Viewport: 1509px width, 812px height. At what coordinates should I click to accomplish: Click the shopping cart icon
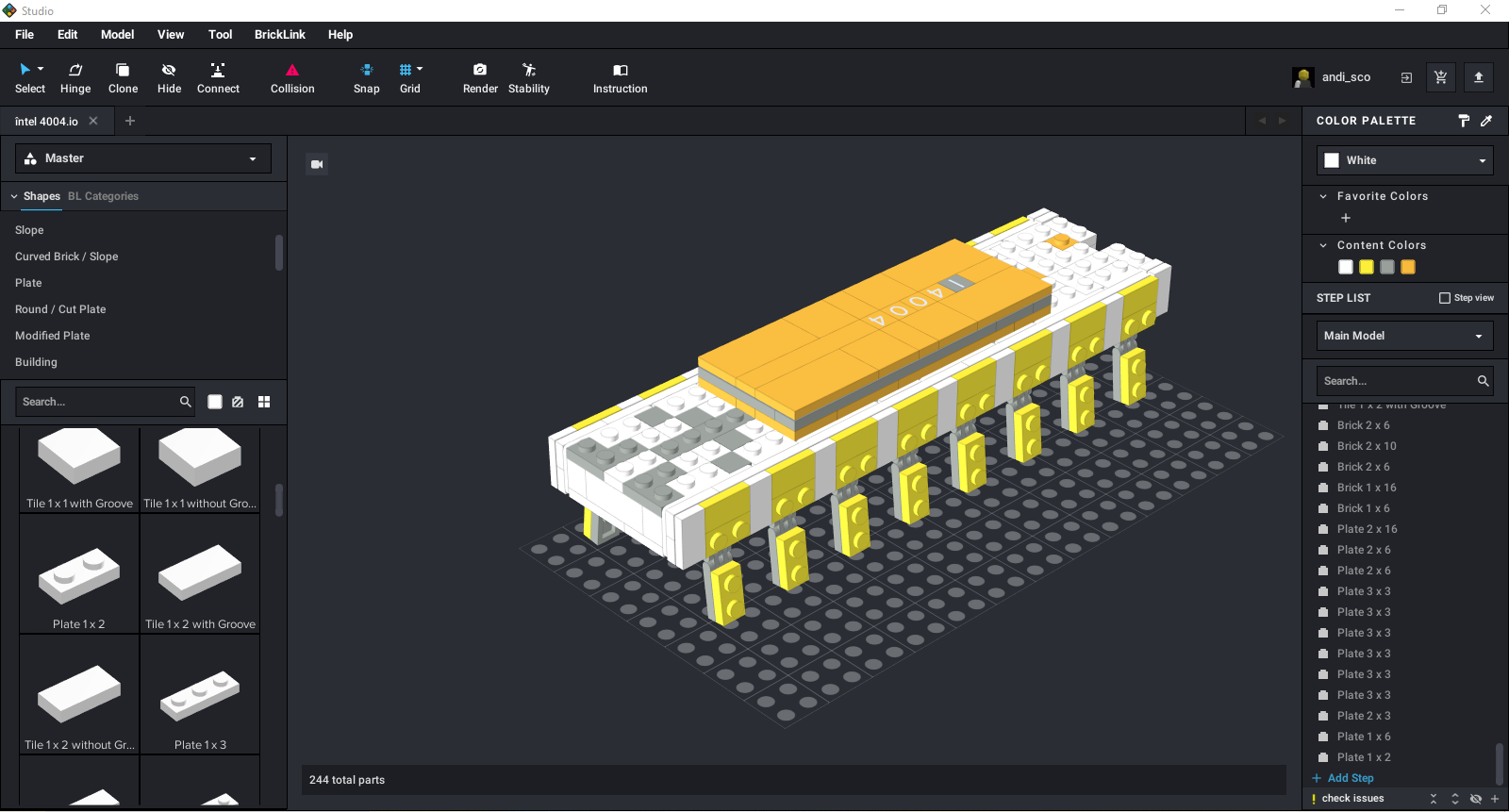coord(1440,77)
